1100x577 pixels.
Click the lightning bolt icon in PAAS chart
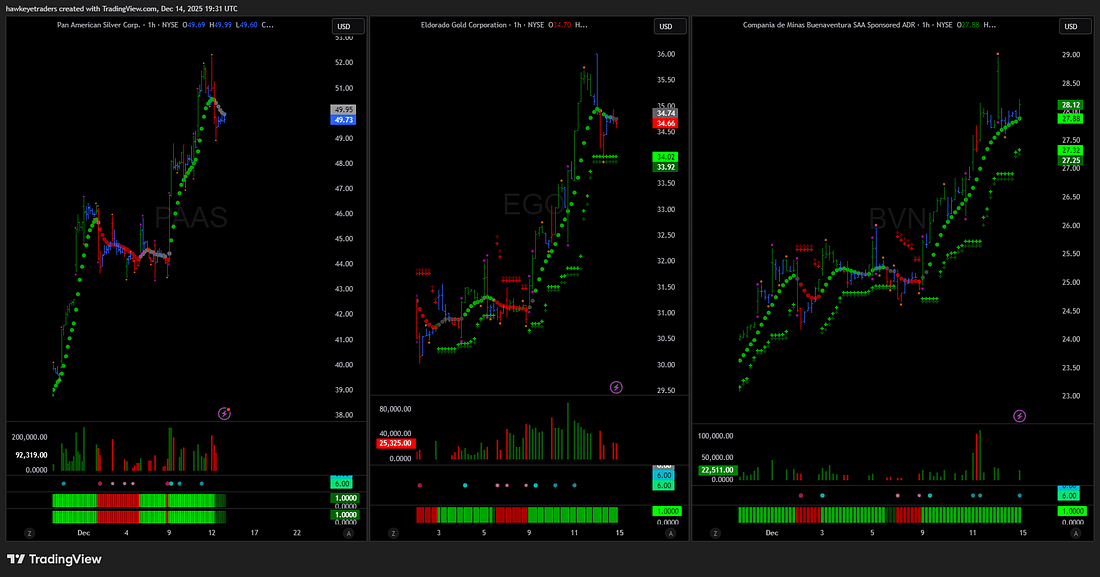pos(224,413)
